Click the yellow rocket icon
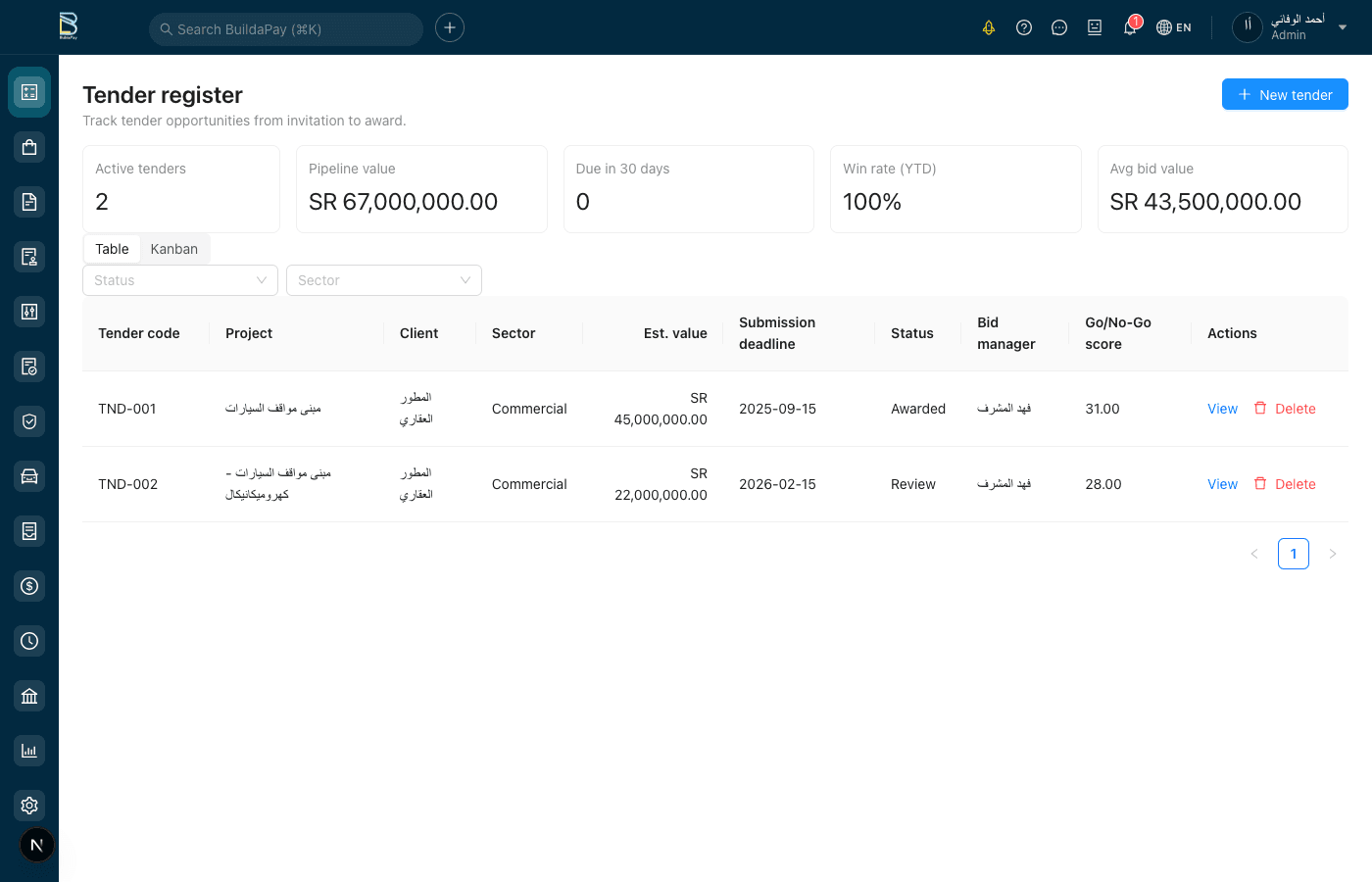 coord(989,27)
